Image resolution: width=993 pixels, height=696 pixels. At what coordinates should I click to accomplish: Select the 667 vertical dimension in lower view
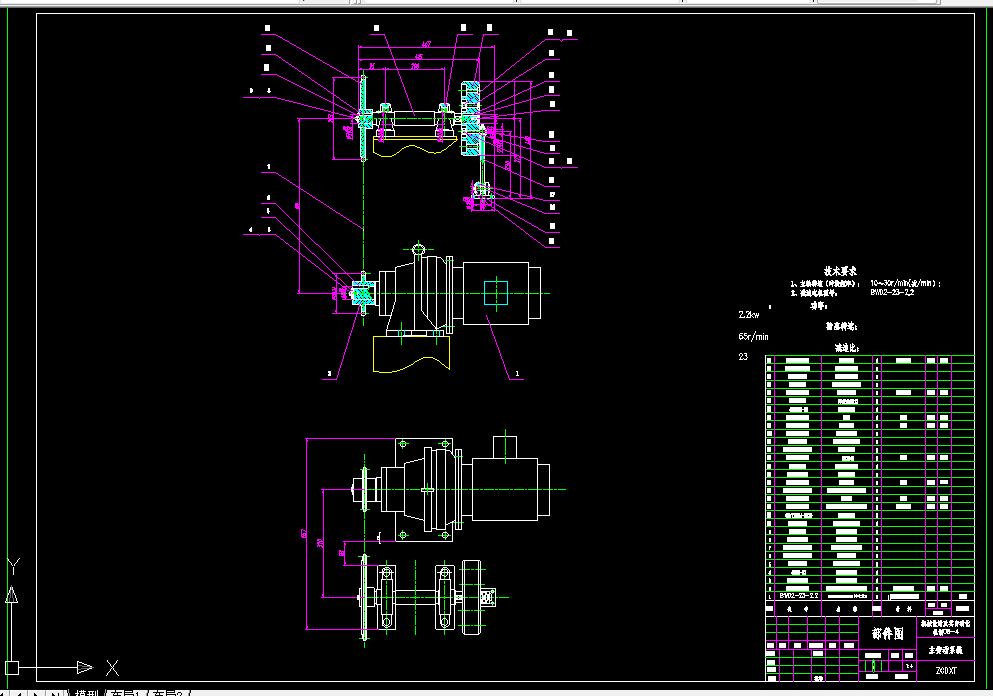coord(304,534)
